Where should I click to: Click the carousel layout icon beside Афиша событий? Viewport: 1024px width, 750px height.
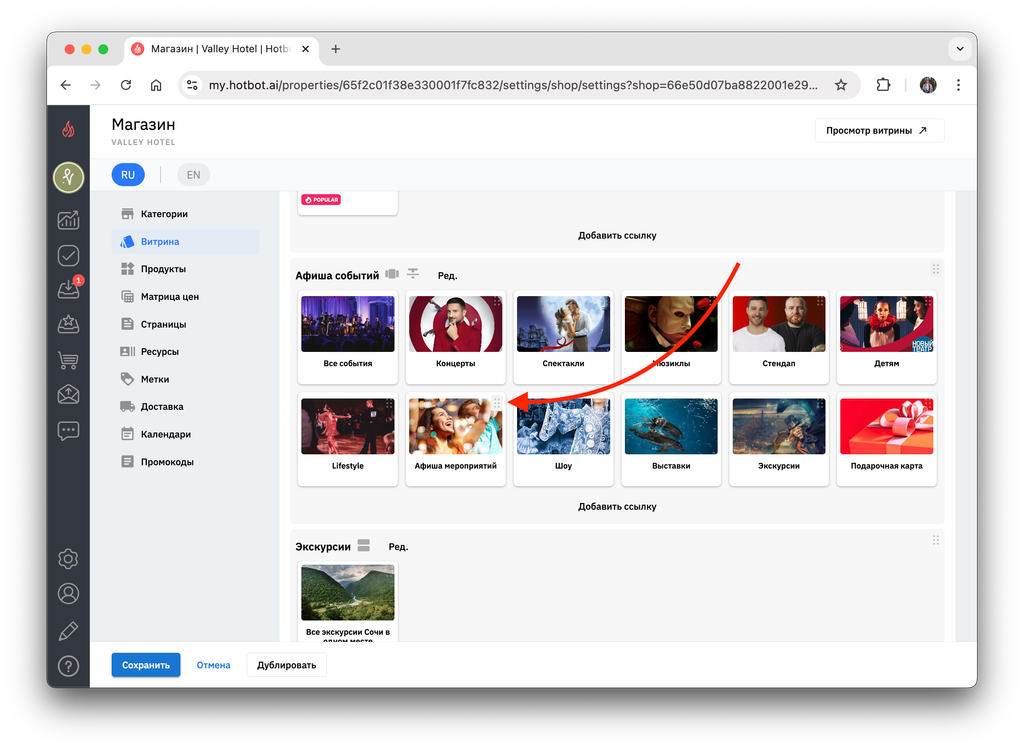point(392,274)
